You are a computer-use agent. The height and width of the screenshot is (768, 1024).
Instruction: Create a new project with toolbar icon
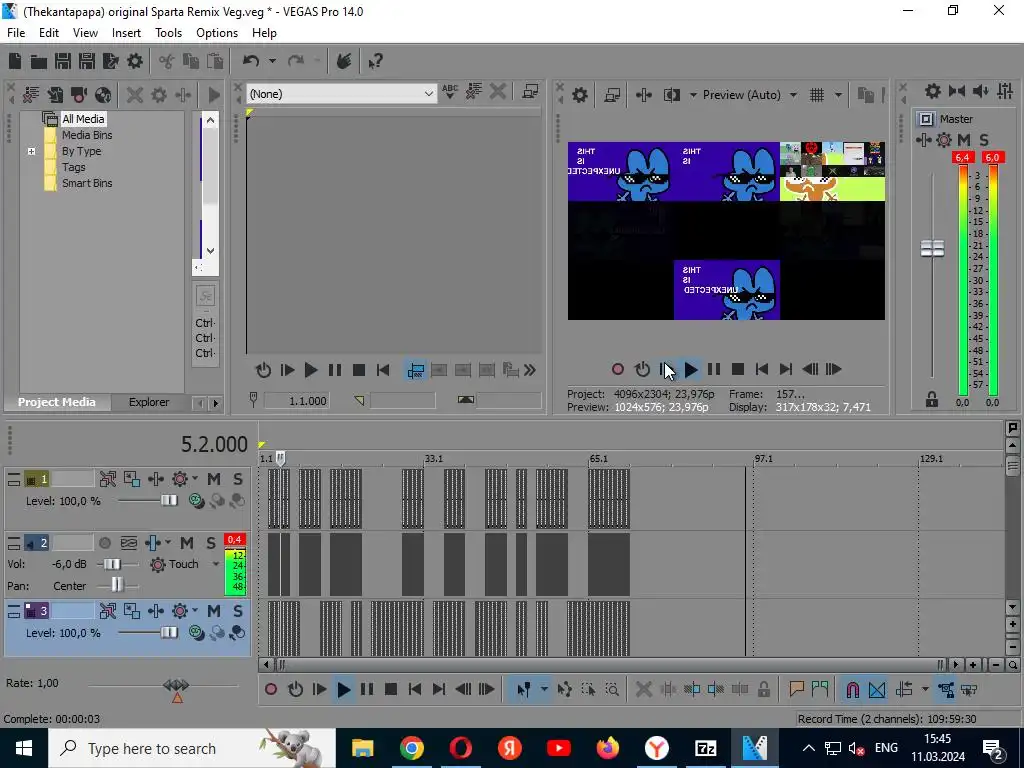click(x=15, y=61)
